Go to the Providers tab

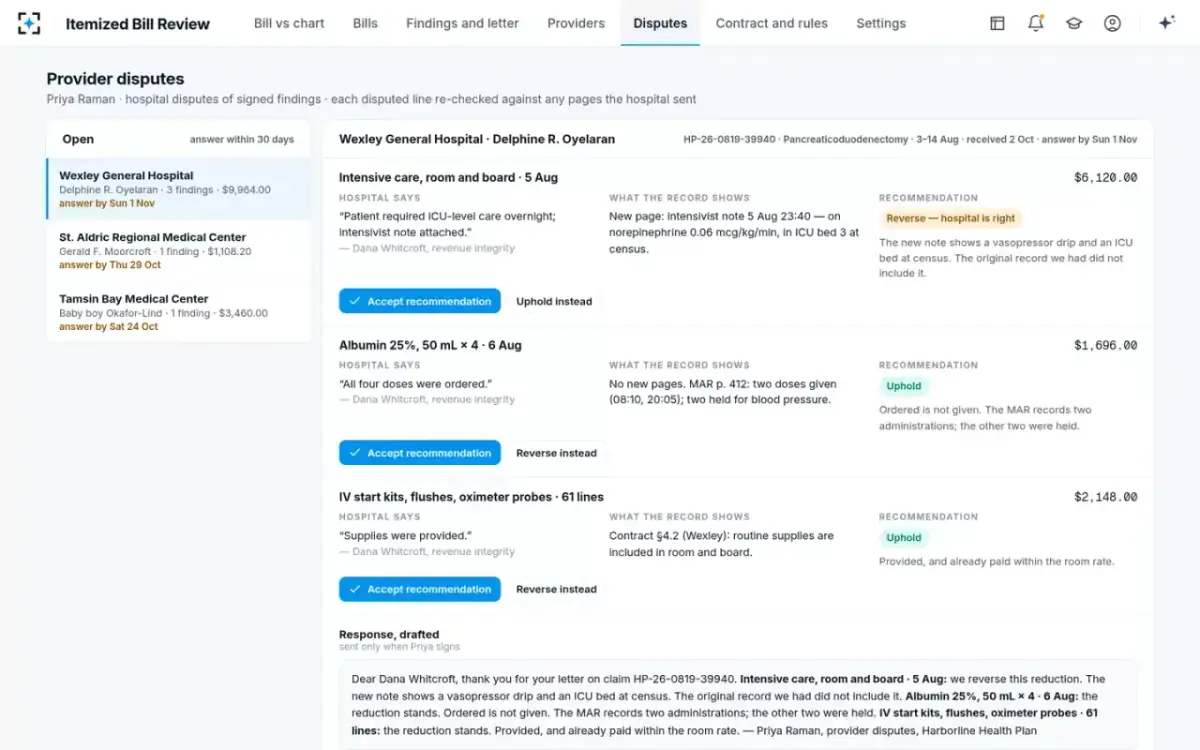pyautogui.click(x=576, y=23)
